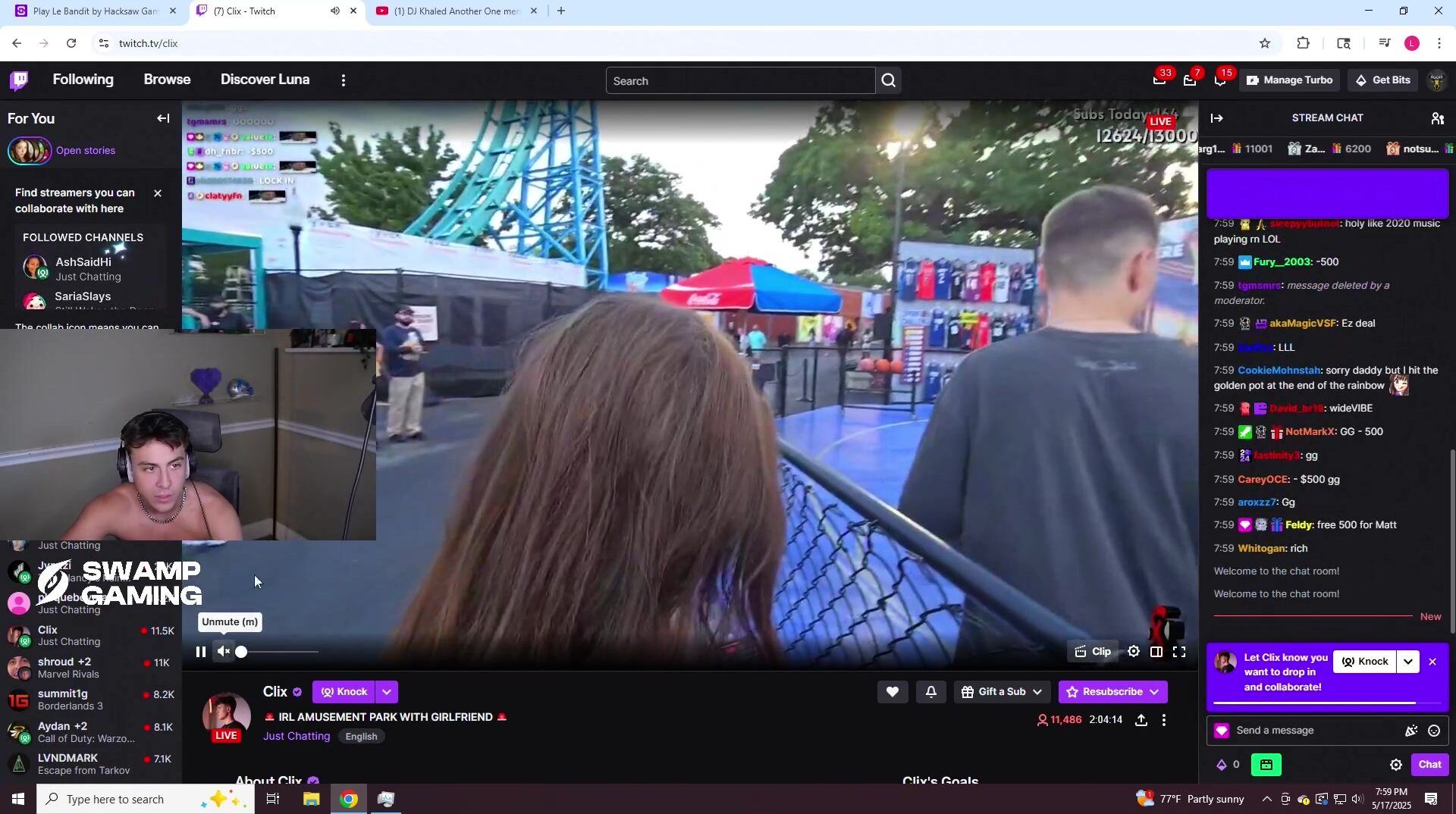Open shroud +2 Marvel Rivals channel
This screenshot has width=1456, height=814.
[x=91, y=668]
